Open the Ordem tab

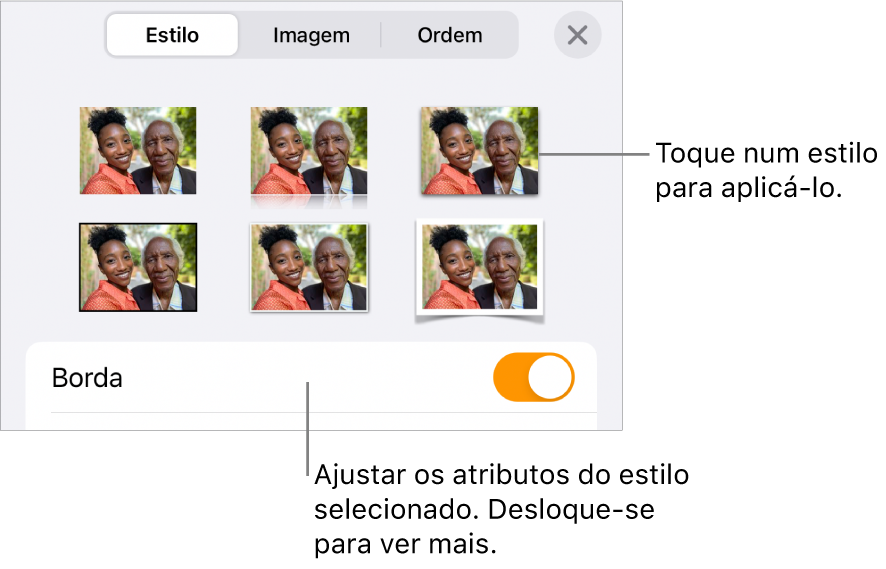coord(450,35)
